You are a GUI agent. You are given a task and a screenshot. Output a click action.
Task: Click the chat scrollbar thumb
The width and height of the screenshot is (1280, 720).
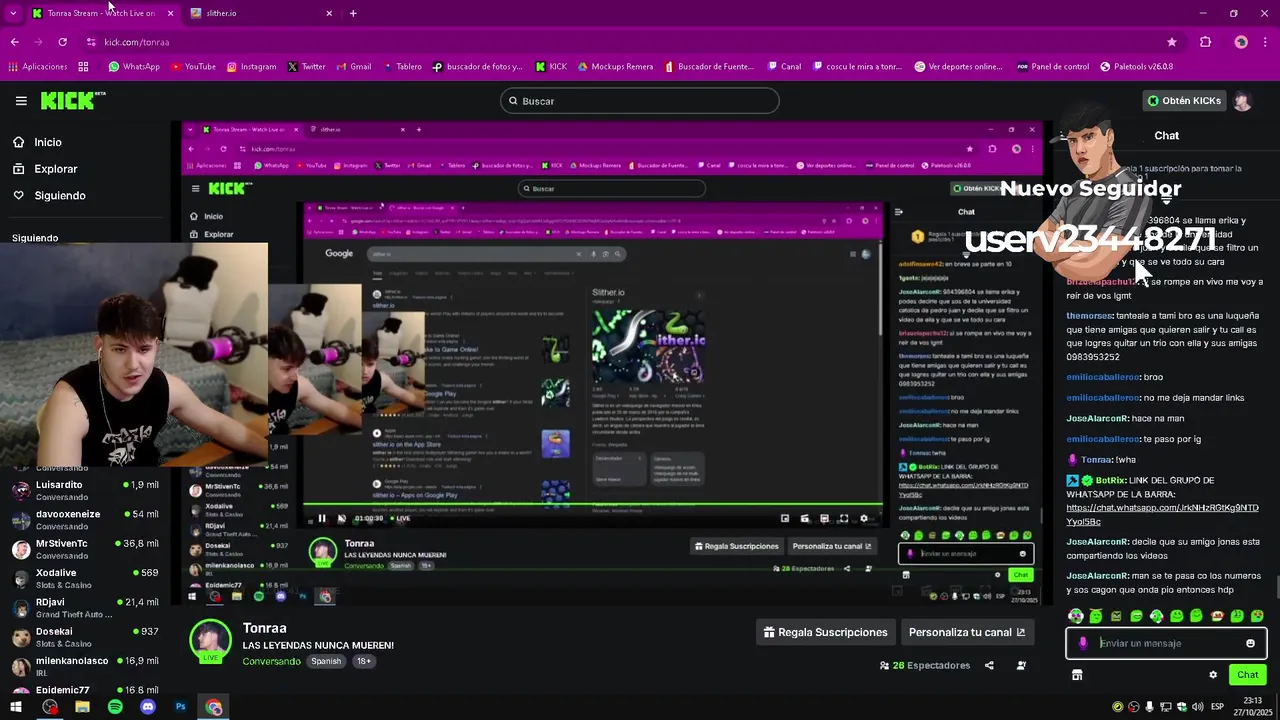[x=1276, y=586]
